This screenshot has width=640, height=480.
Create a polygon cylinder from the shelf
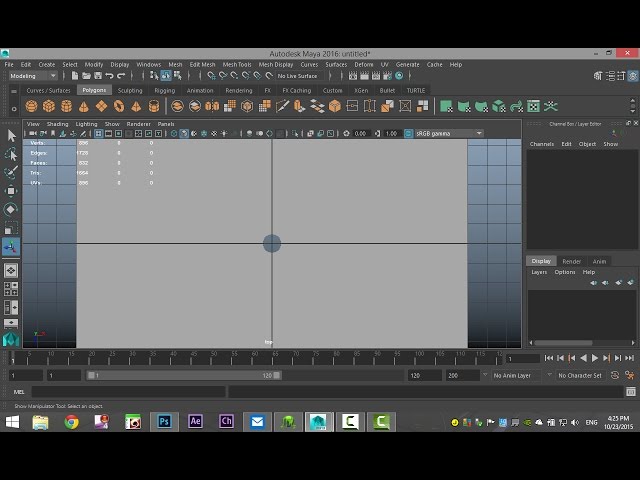tap(67, 107)
